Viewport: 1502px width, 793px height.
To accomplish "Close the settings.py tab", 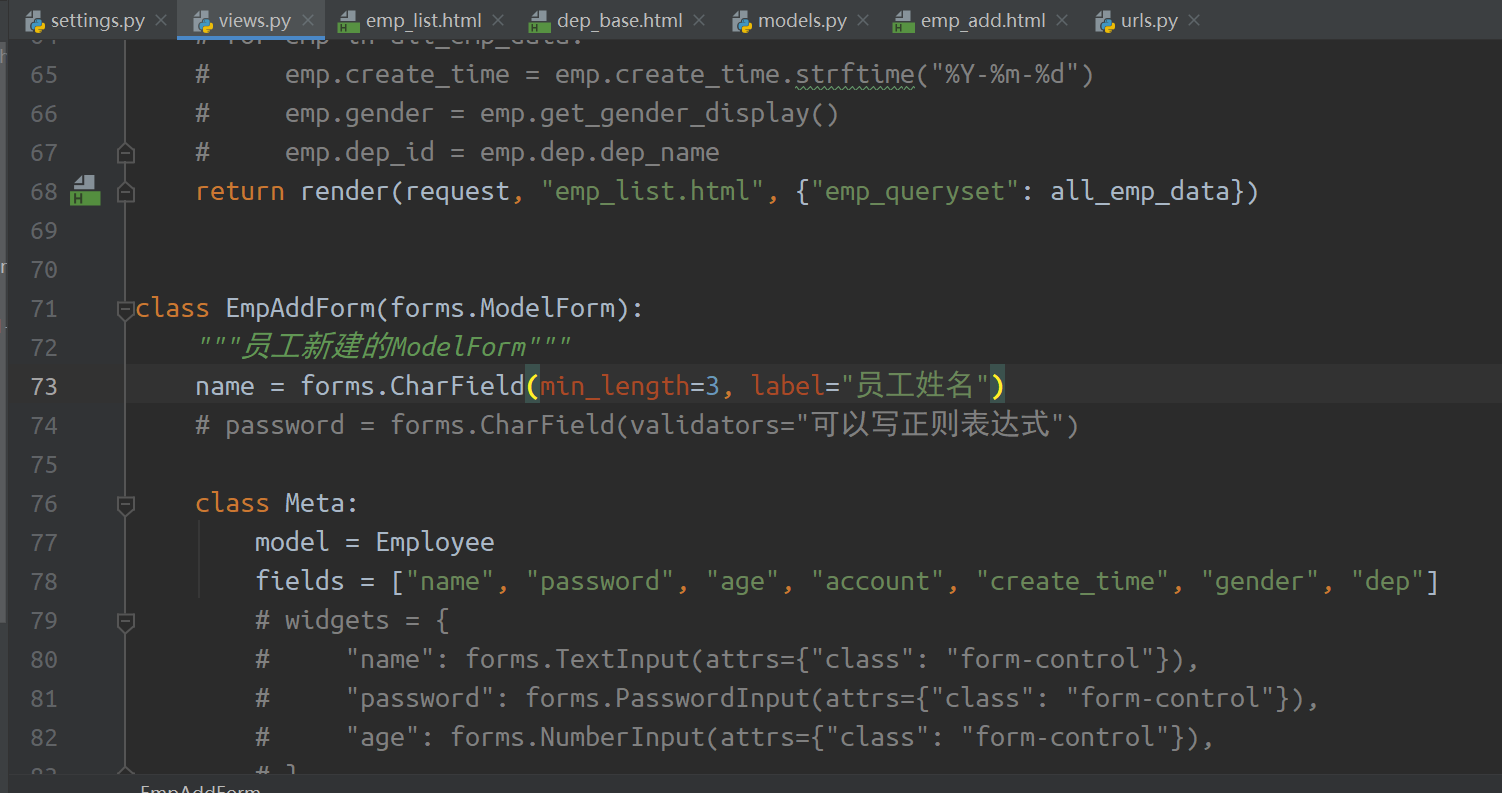I will (x=161, y=20).
